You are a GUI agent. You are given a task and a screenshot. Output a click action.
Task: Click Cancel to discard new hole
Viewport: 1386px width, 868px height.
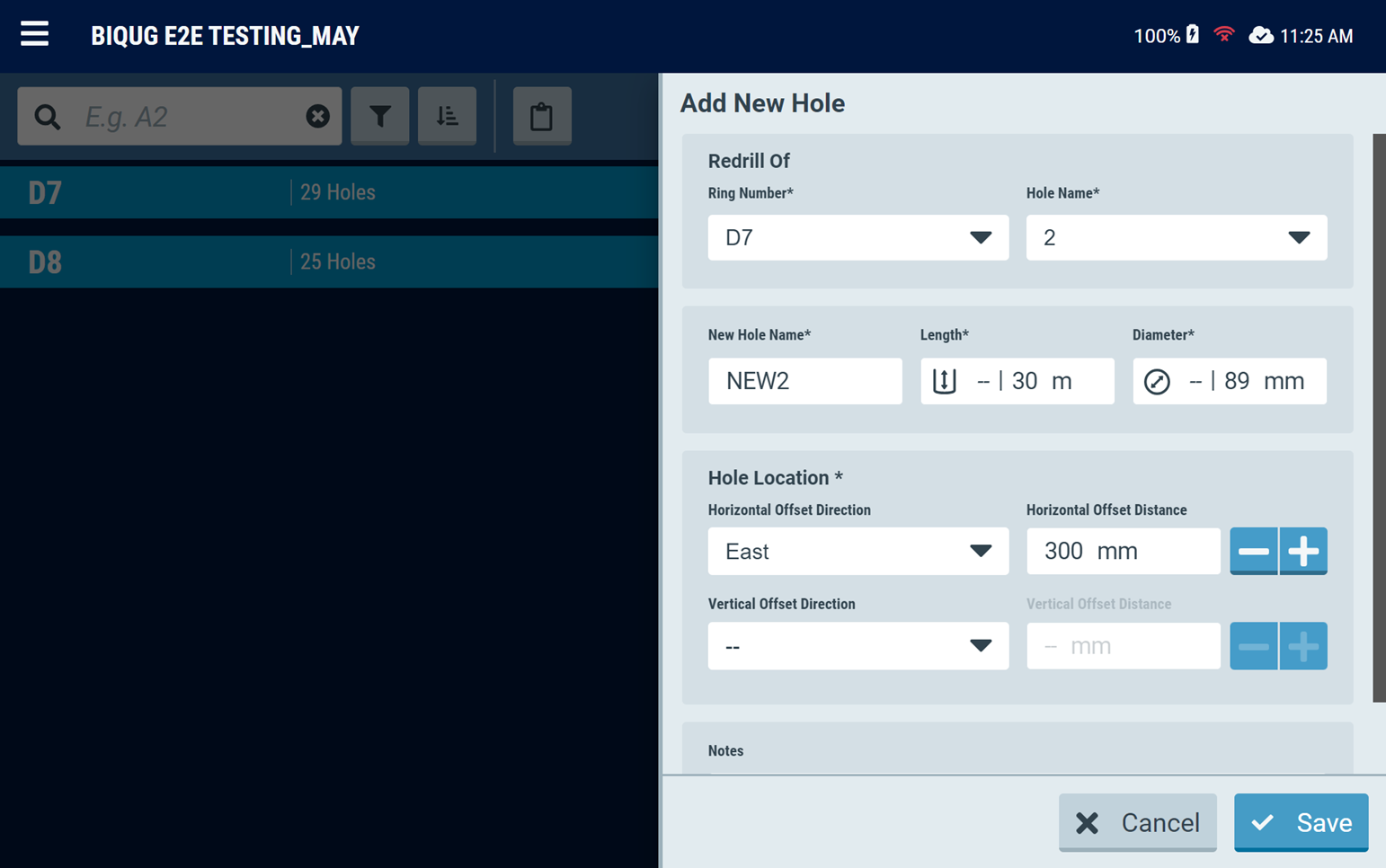(x=1138, y=822)
